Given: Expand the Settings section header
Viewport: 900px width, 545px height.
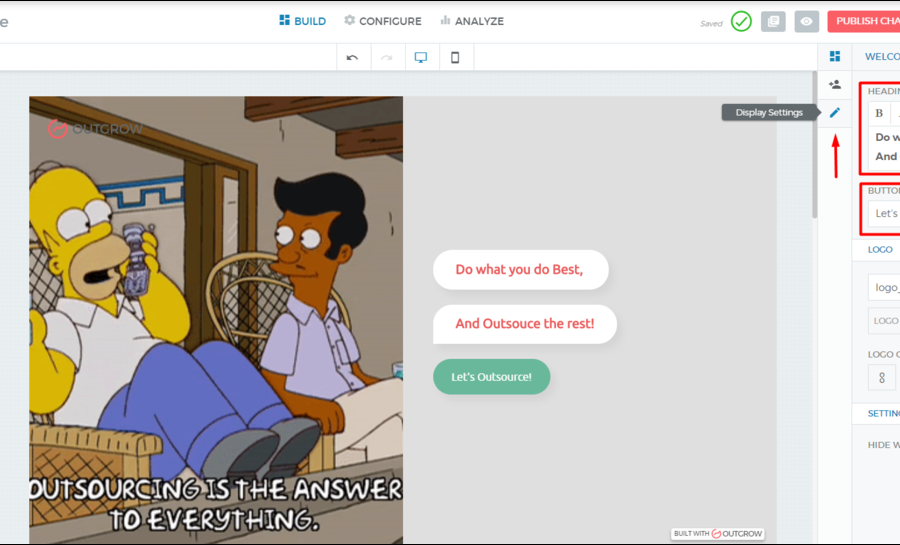Looking at the screenshot, I should point(883,413).
